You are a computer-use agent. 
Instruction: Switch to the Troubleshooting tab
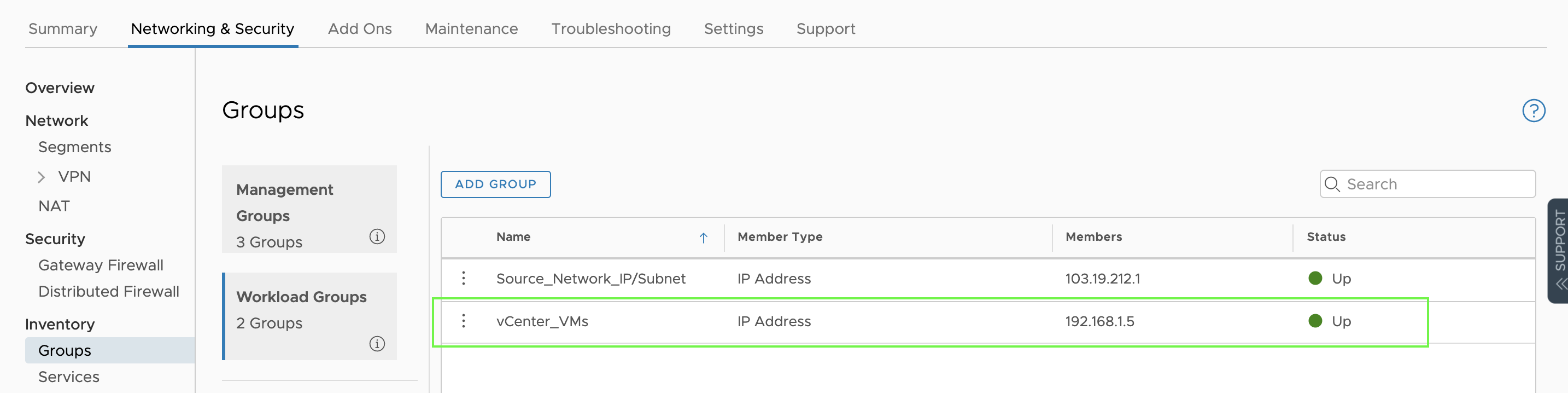611,28
